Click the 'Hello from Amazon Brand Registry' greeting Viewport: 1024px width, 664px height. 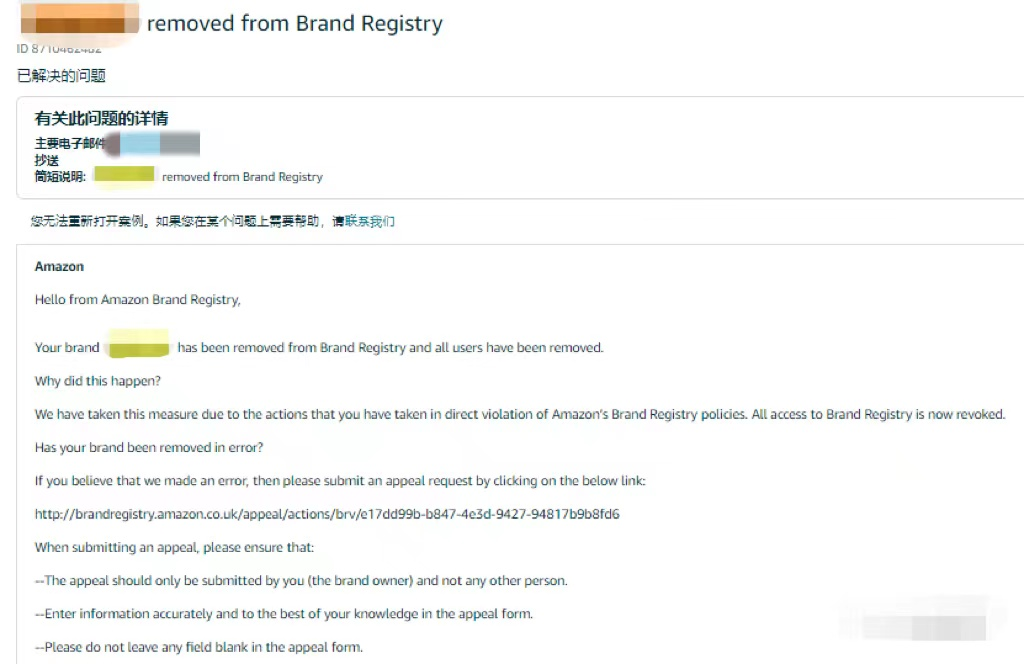pos(138,300)
